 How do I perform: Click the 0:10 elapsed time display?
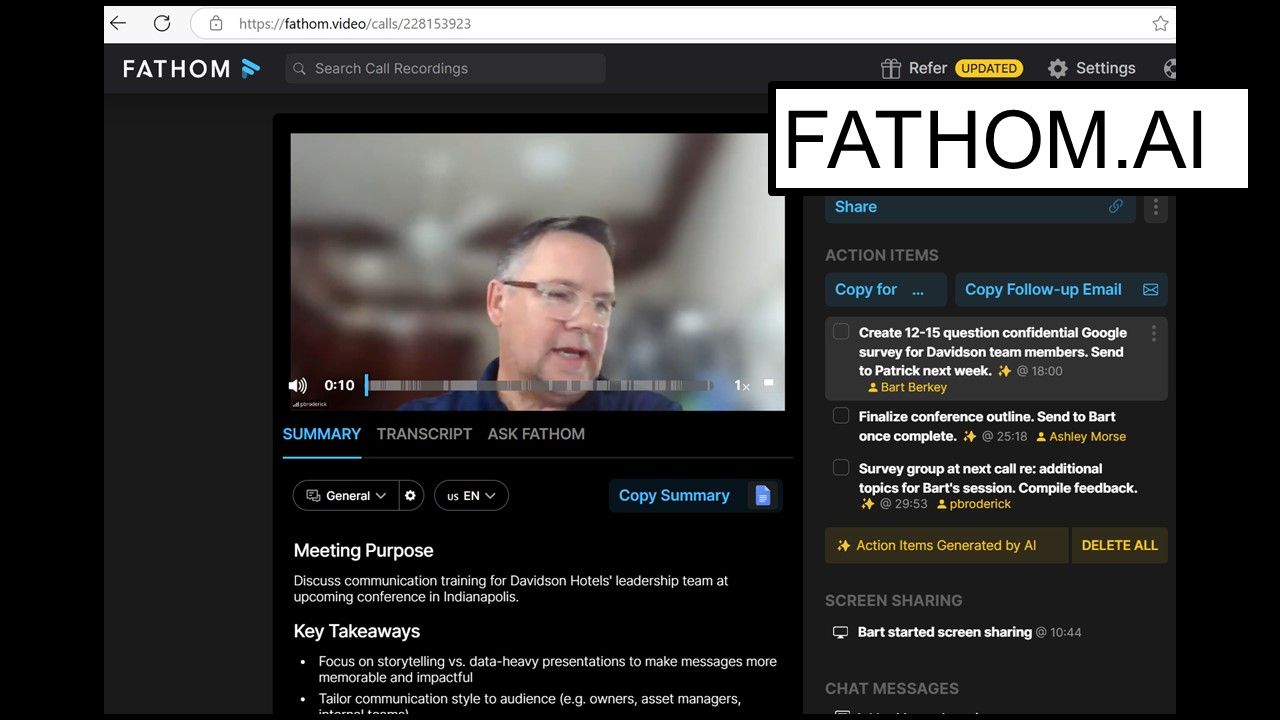pos(339,385)
